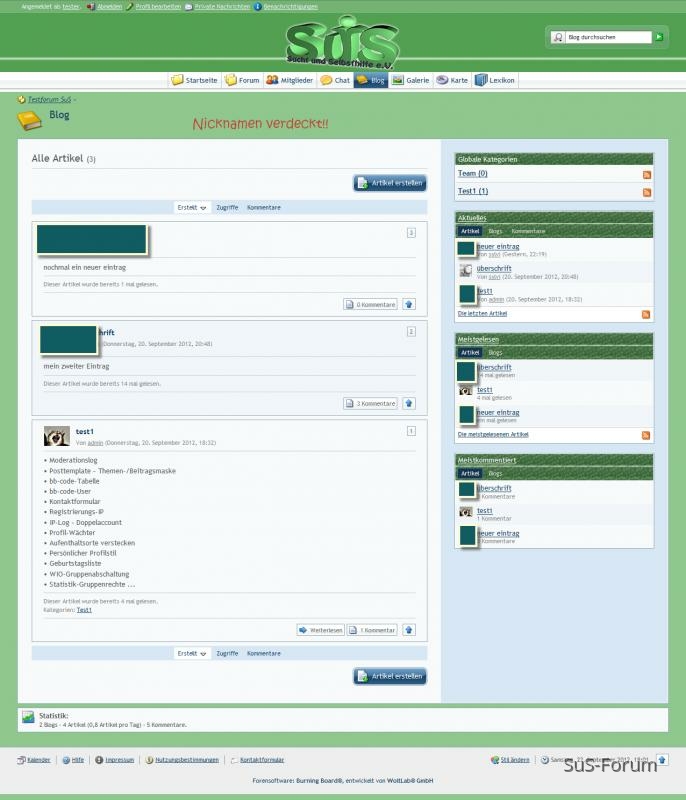Go to Forum in main navigation
The width and height of the screenshot is (686, 800).
[x=242, y=80]
